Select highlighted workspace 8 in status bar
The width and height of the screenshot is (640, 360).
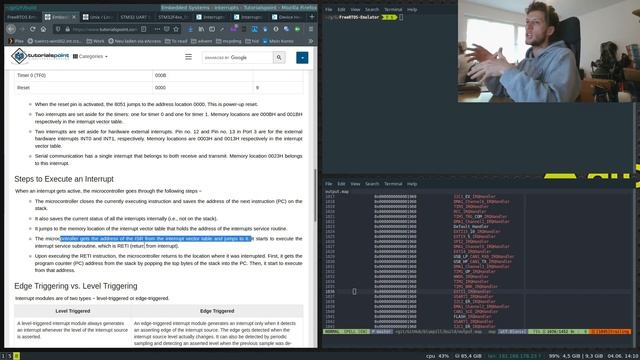[16, 356]
